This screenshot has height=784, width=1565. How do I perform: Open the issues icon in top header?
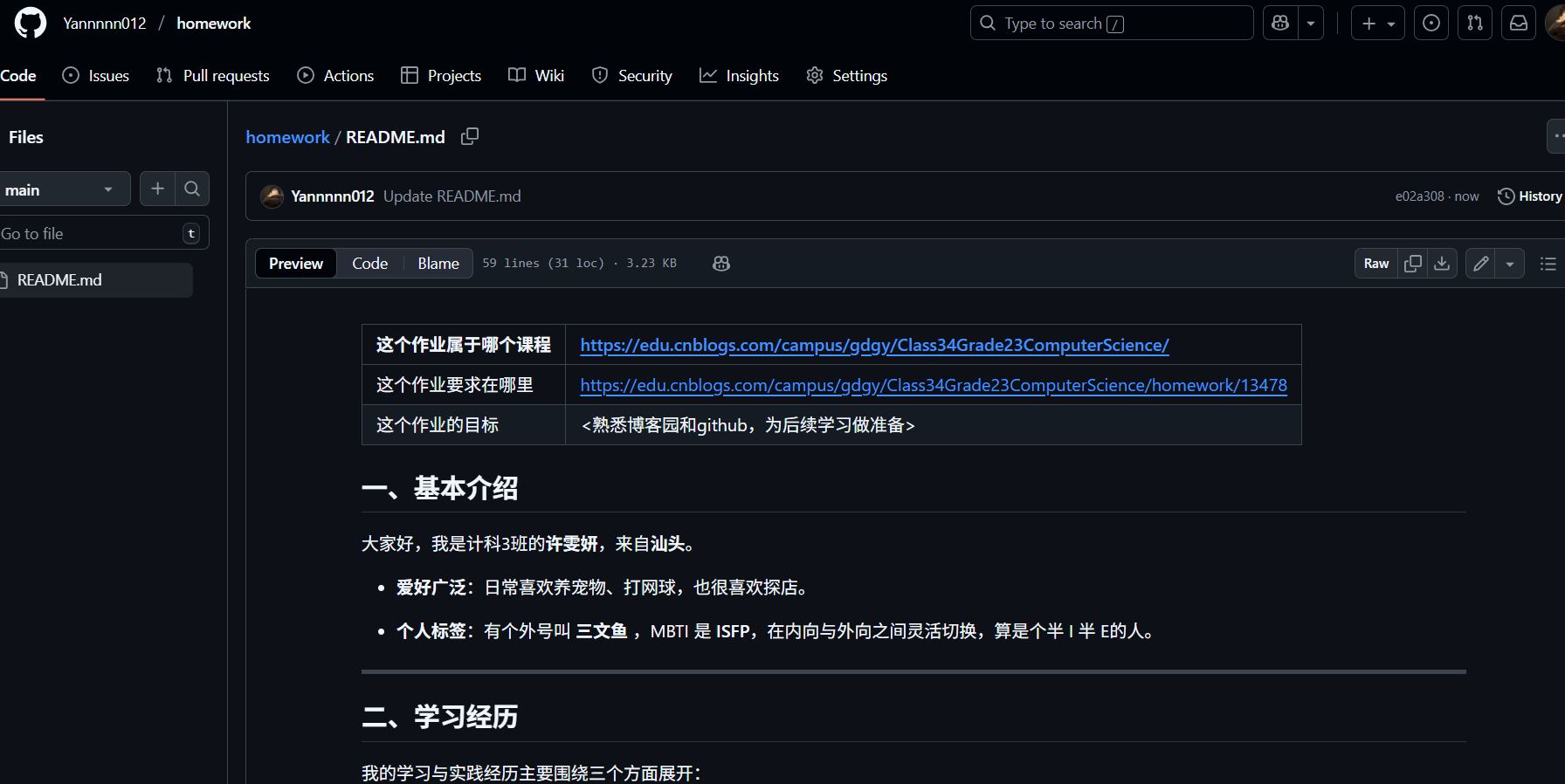click(x=1431, y=23)
